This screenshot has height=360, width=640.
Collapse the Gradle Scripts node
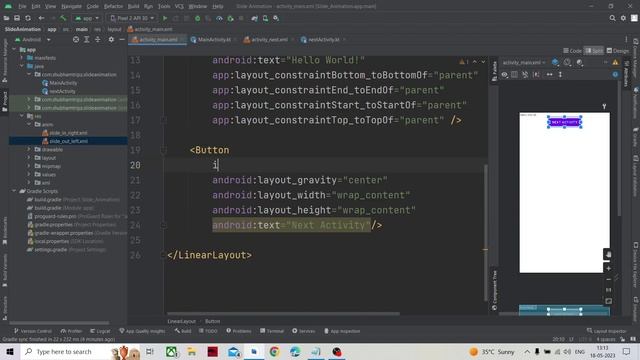pyautogui.click(x=15, y=191)
